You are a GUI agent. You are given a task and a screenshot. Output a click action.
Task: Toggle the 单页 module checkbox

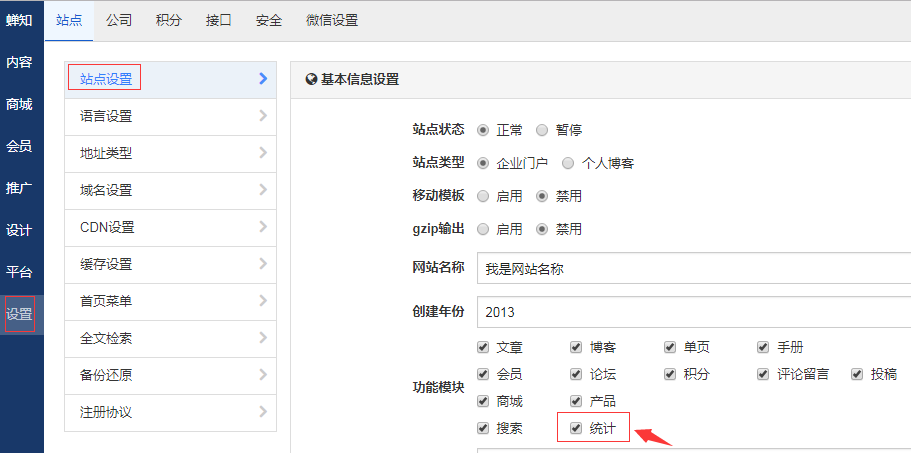tap(670, 347)
